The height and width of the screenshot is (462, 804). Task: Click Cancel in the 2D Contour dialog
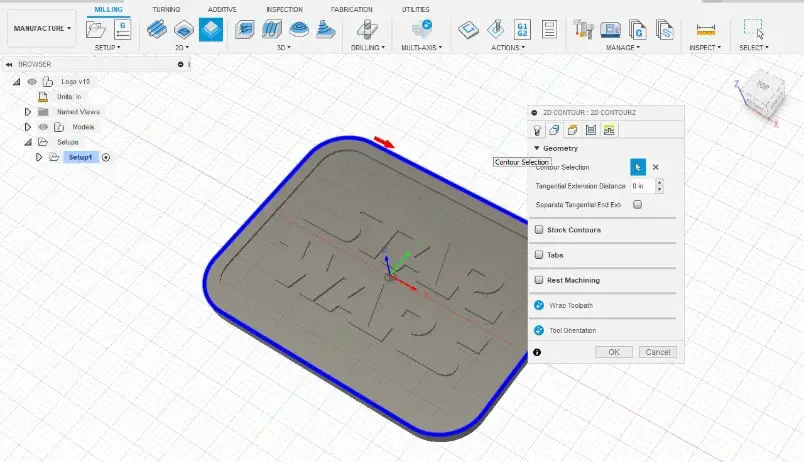(x=657, y=352)
